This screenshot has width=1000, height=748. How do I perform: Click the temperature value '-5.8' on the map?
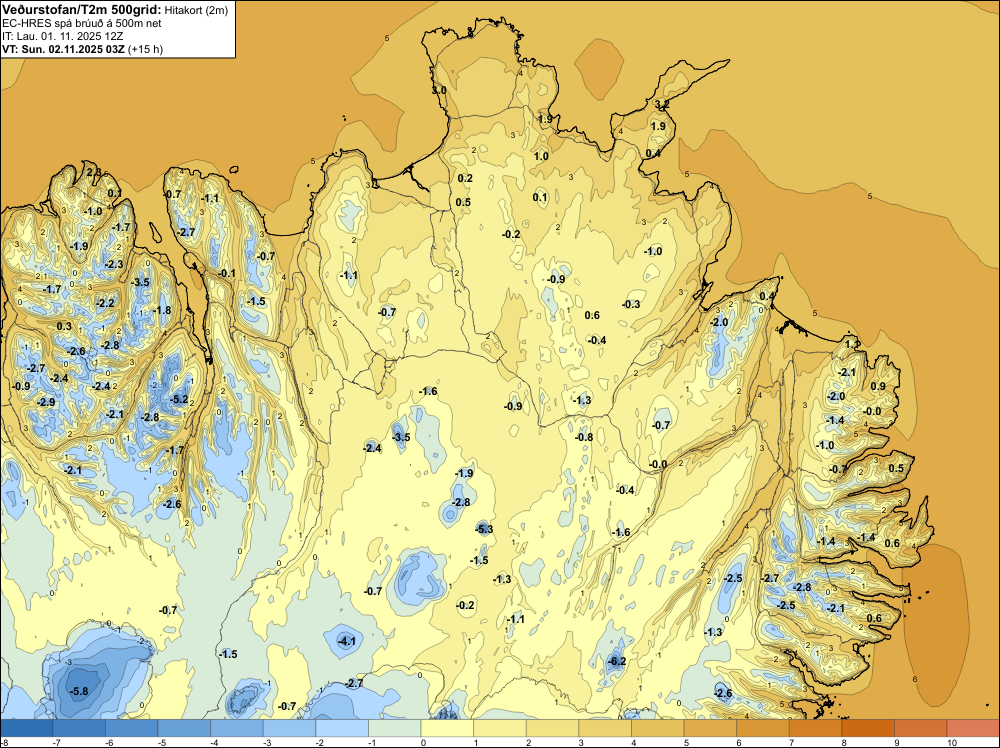pos(79,691)
